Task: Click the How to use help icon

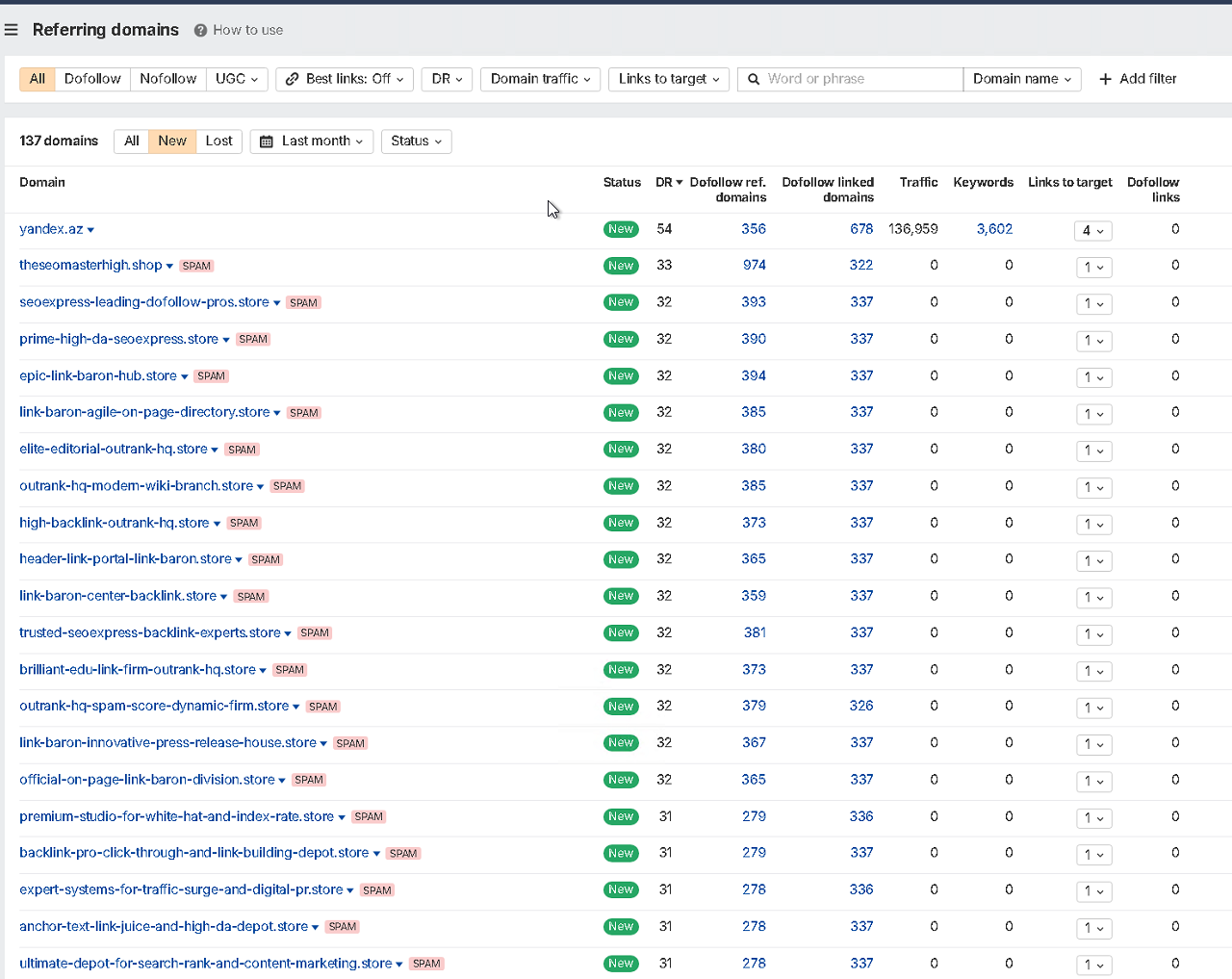Action: (200, 31)
